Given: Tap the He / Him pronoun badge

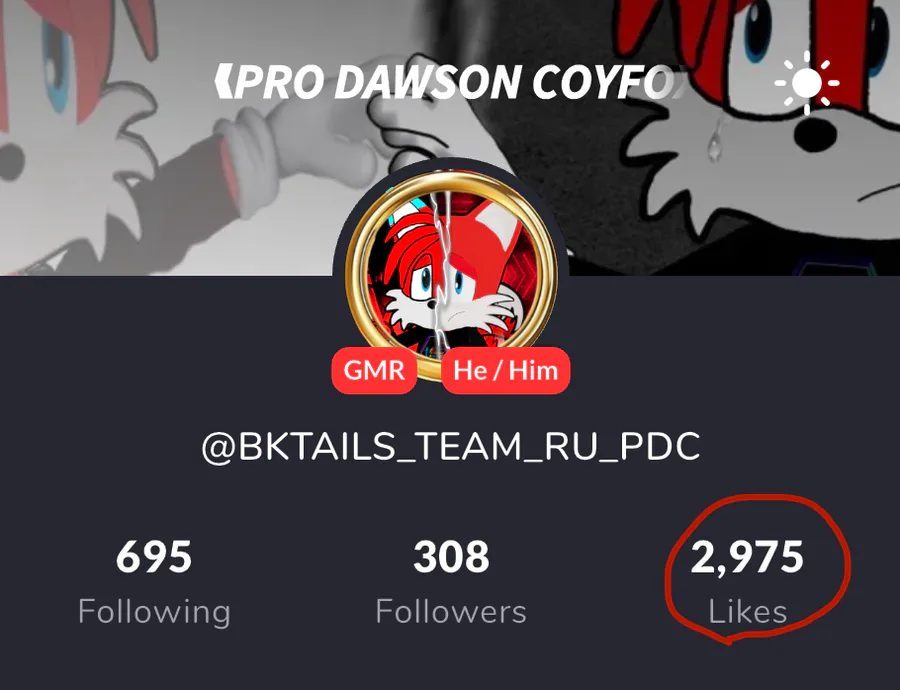Looking at the screenshot, I should (506, 370).
